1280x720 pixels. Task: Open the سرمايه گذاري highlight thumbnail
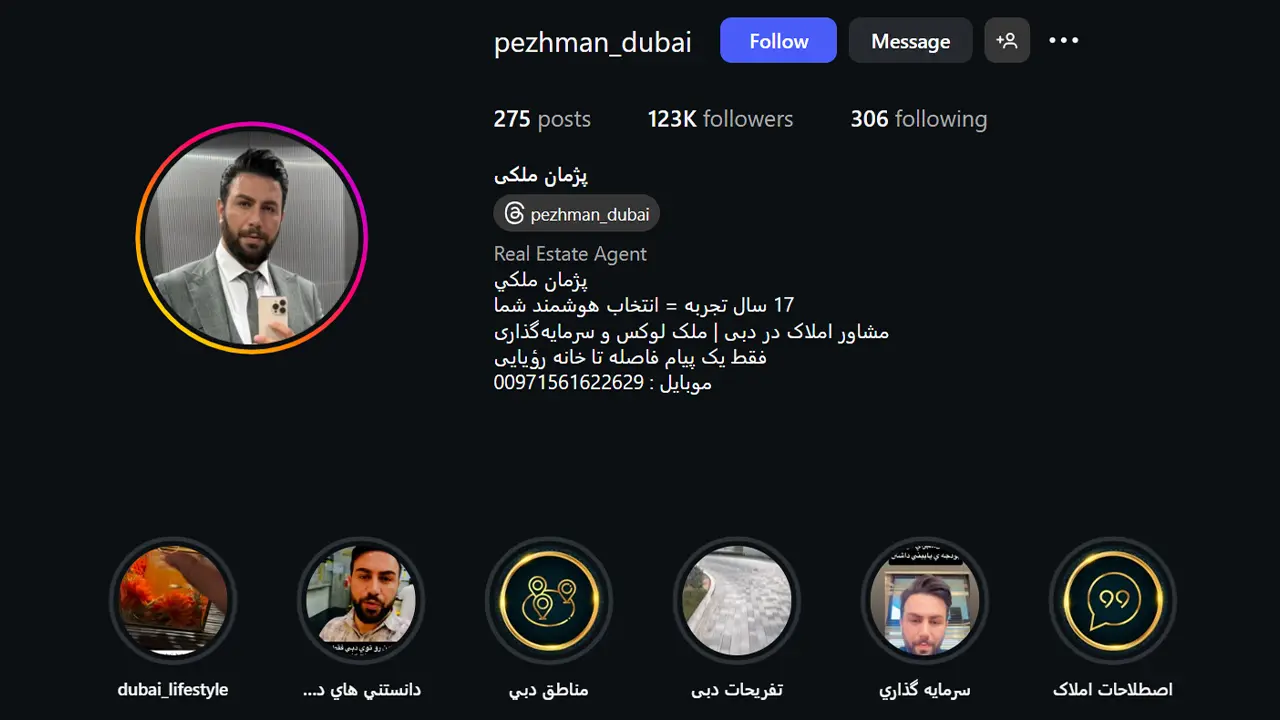(x=925, y=601)
